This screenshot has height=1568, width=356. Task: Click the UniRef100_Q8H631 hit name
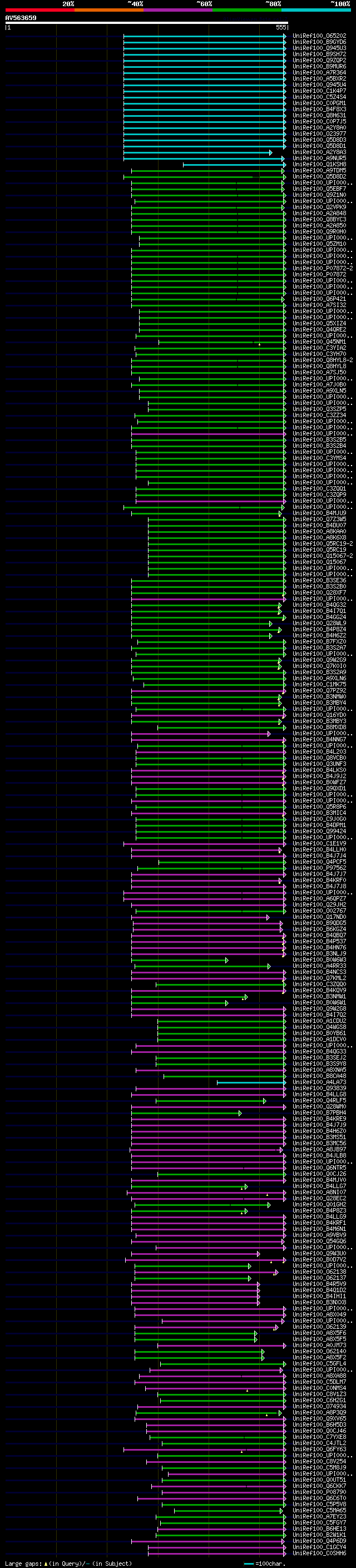(319, 115)
